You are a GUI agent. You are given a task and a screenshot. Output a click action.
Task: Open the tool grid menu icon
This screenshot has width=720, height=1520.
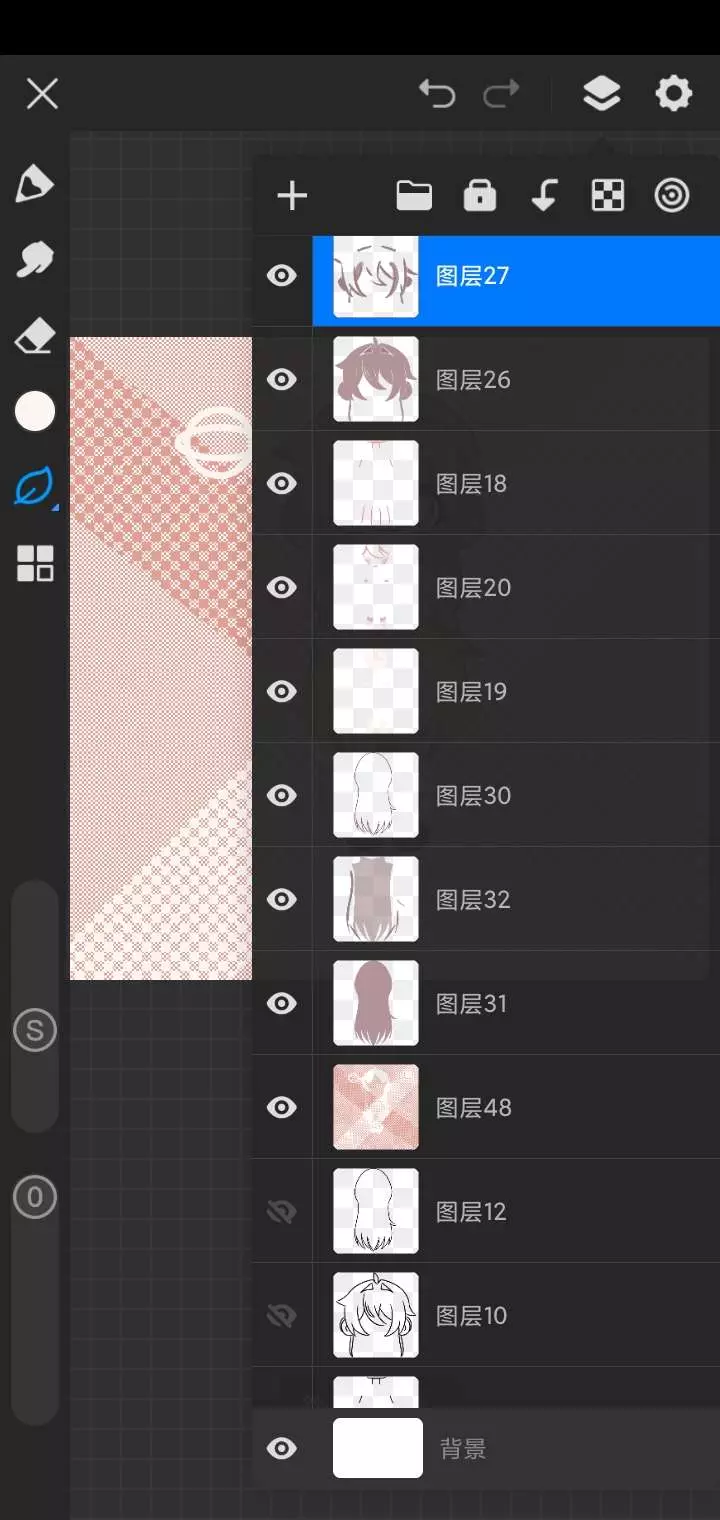click(x=34, y=564)
